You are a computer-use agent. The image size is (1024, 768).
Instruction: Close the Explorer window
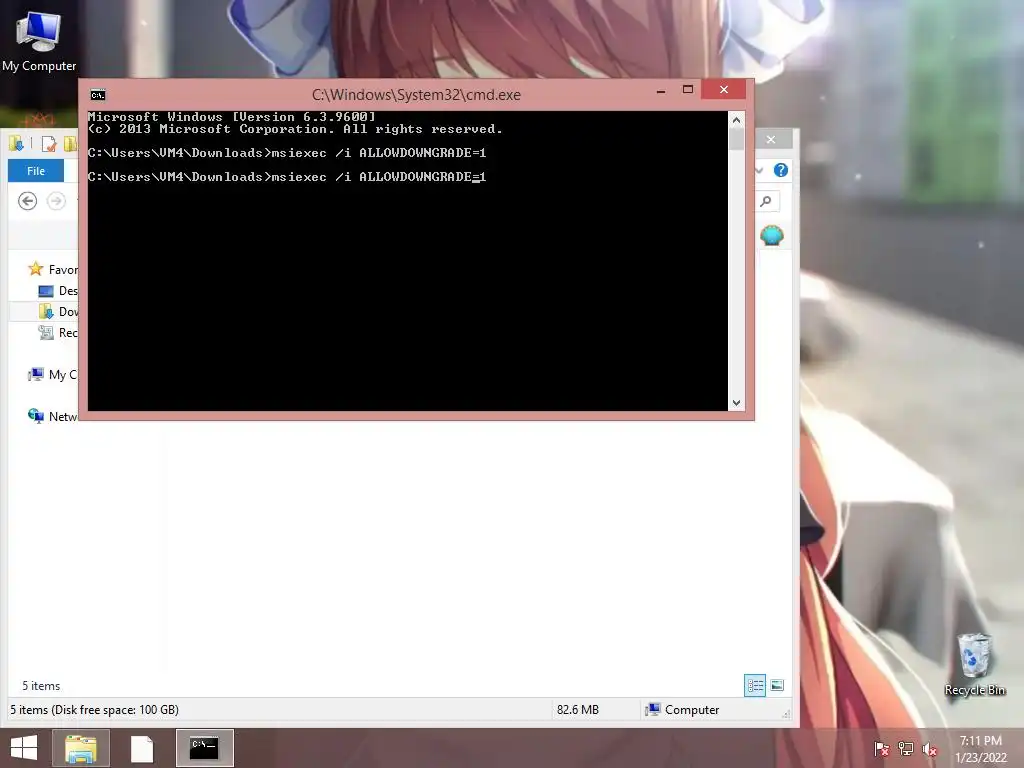click(771, 139)
